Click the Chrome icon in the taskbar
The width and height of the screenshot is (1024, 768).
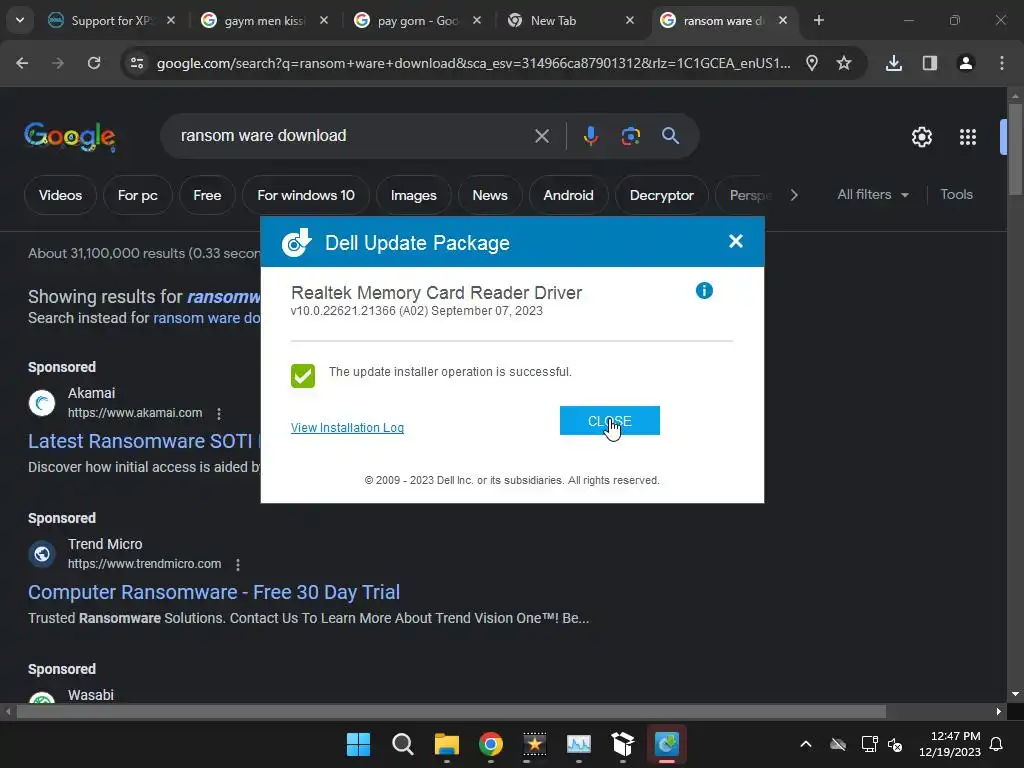pos(490,744)
